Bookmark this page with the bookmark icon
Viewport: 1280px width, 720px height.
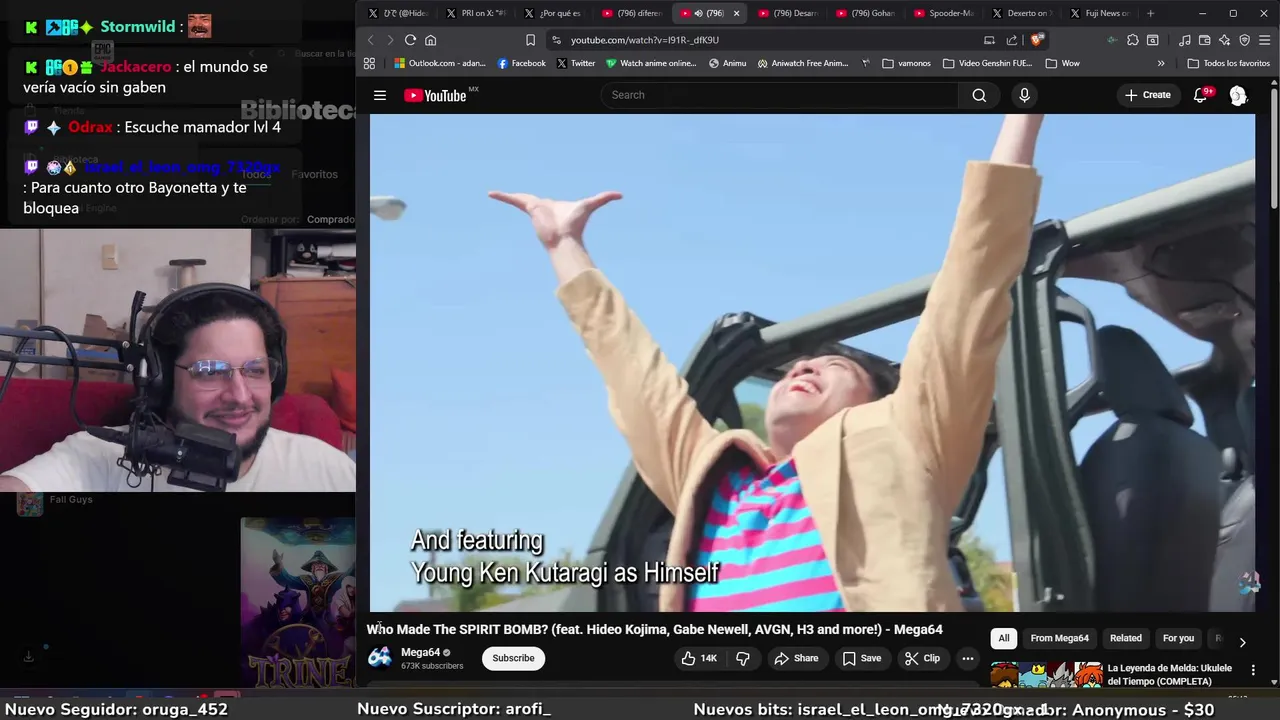[530, 40]
